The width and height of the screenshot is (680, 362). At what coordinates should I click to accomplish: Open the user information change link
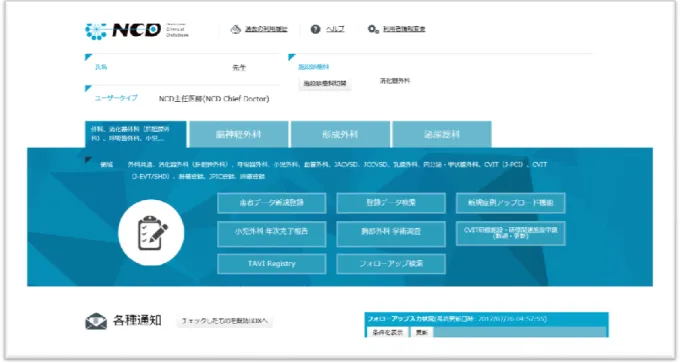[x=404, y=29]
